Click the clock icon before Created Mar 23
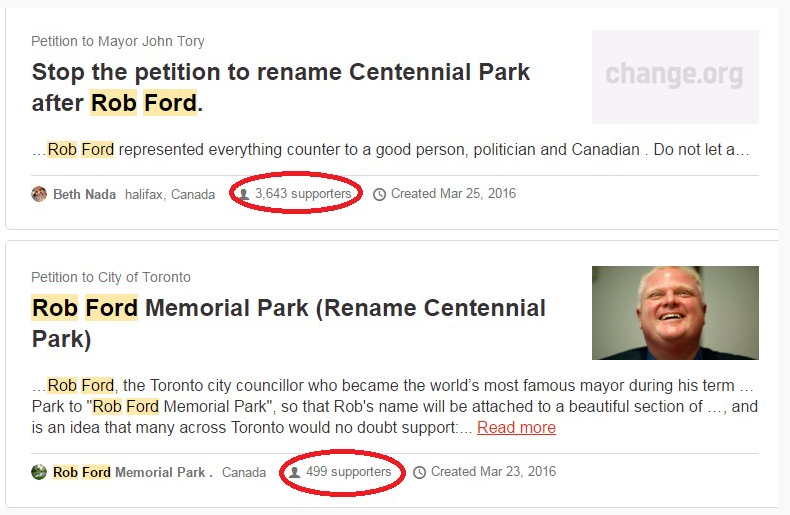Screen dimensions: 790x515 tap(419, 472)
